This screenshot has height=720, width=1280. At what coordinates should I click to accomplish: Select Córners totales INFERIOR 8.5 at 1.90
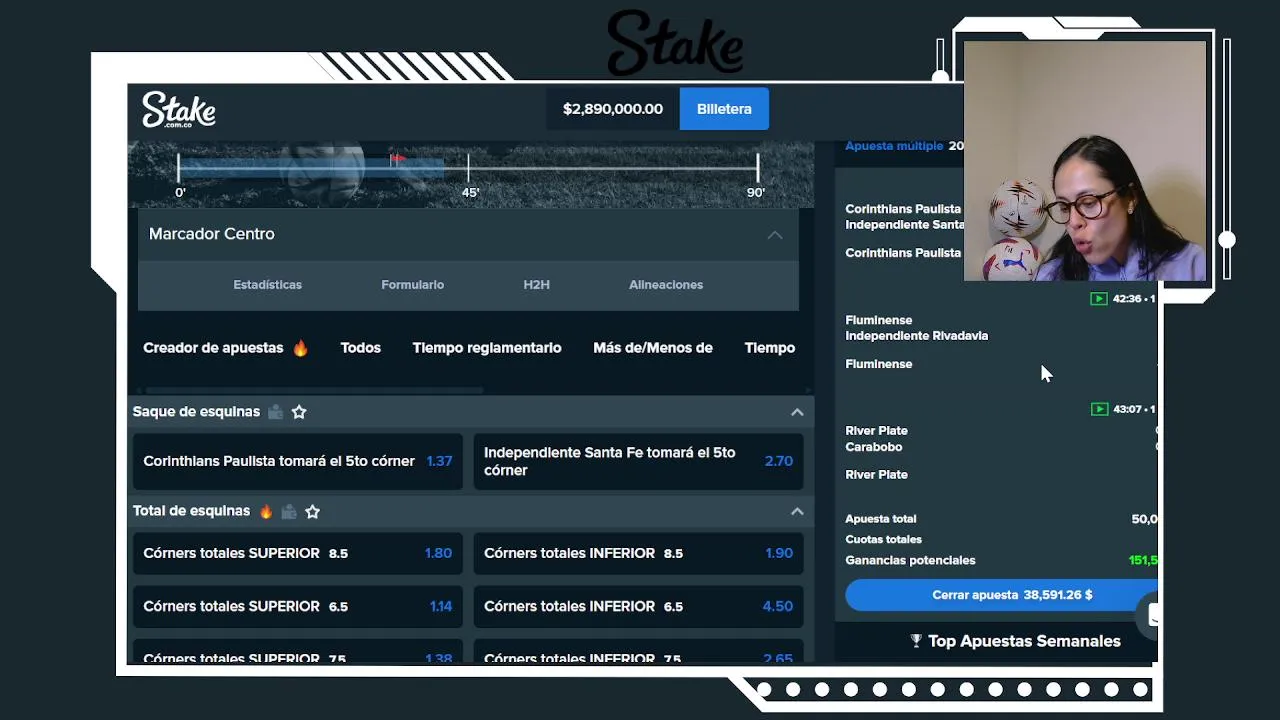point(638,553)
